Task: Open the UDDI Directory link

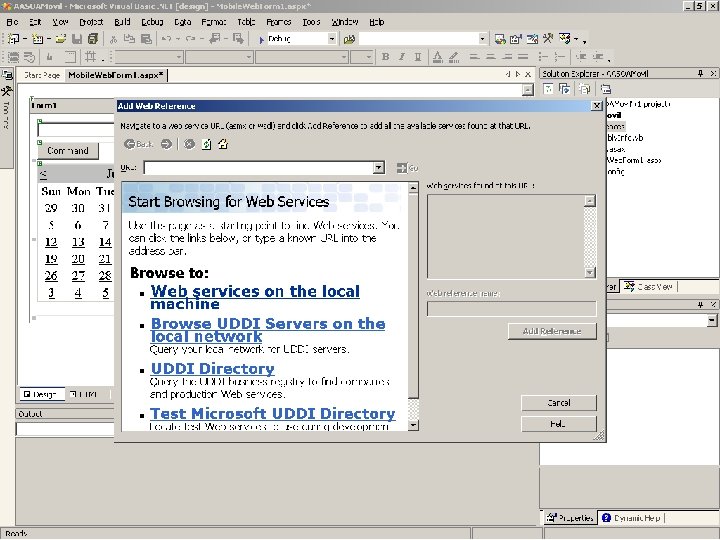Action: click(213, 369)
